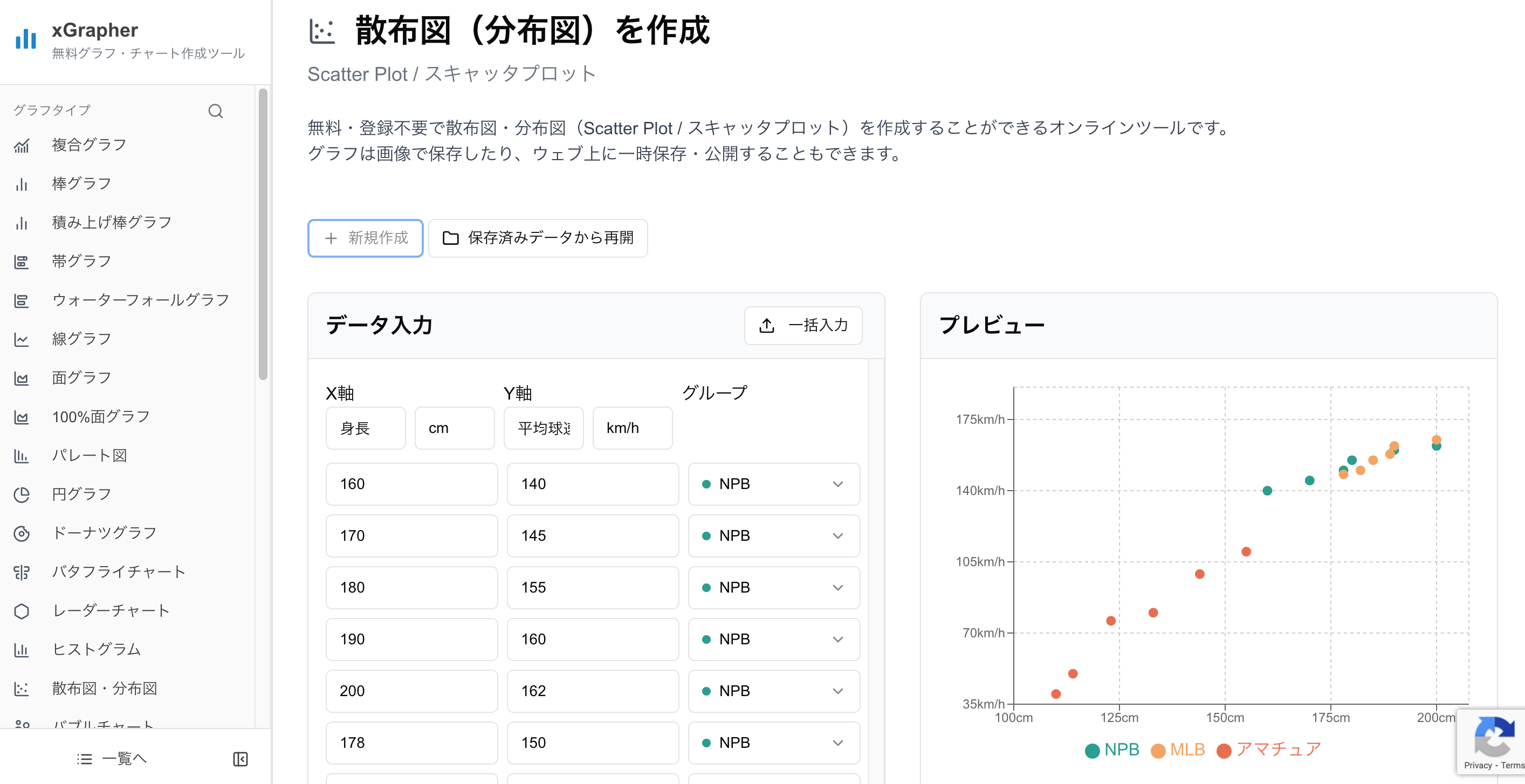Toggle the MLB series in the chart legend
This screenshot has width=1525, height=784.
coord(1178,749)
